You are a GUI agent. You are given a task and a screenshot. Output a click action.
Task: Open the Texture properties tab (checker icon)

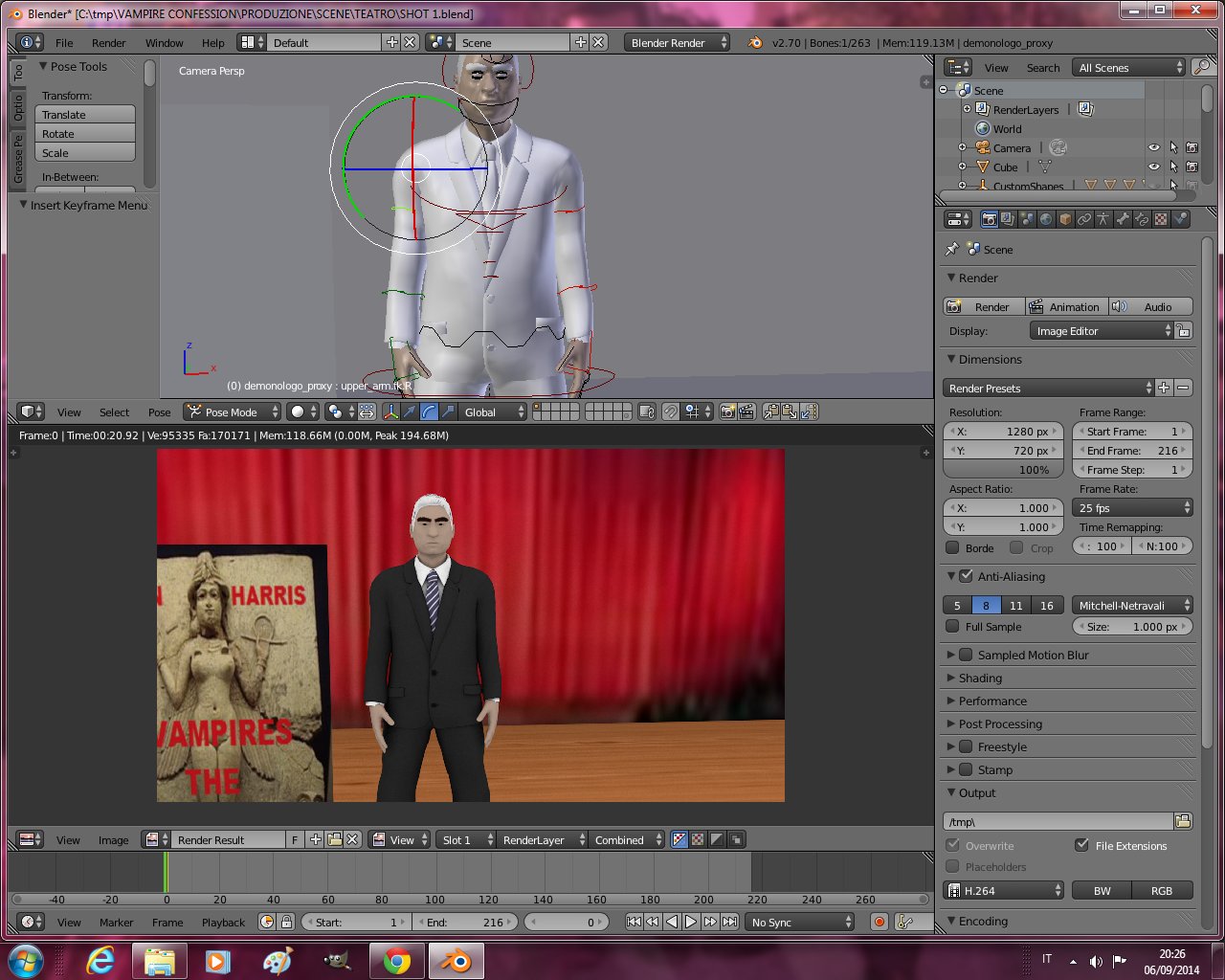click(1161, 219)
